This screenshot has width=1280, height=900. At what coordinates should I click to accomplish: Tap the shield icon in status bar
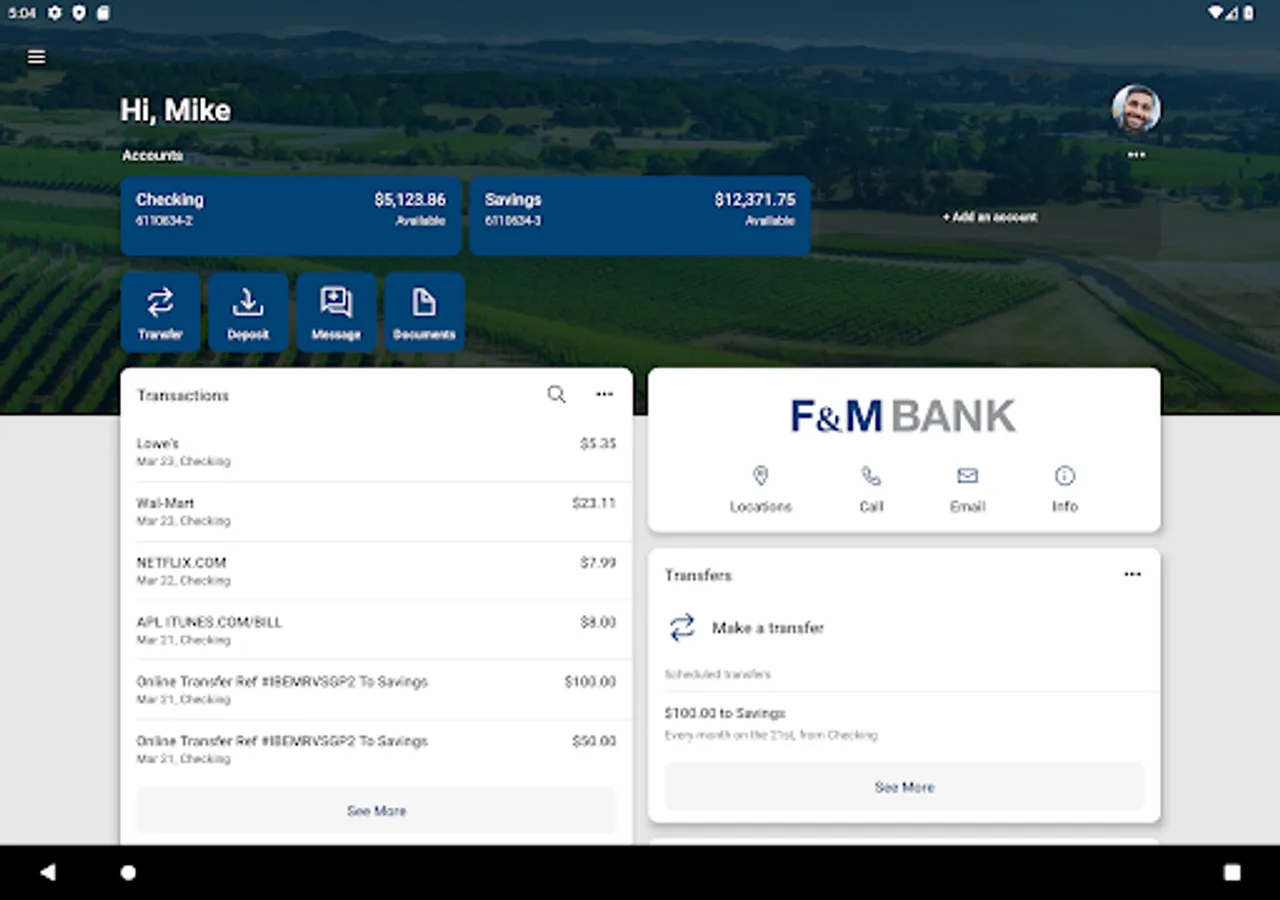coord(79,13)
